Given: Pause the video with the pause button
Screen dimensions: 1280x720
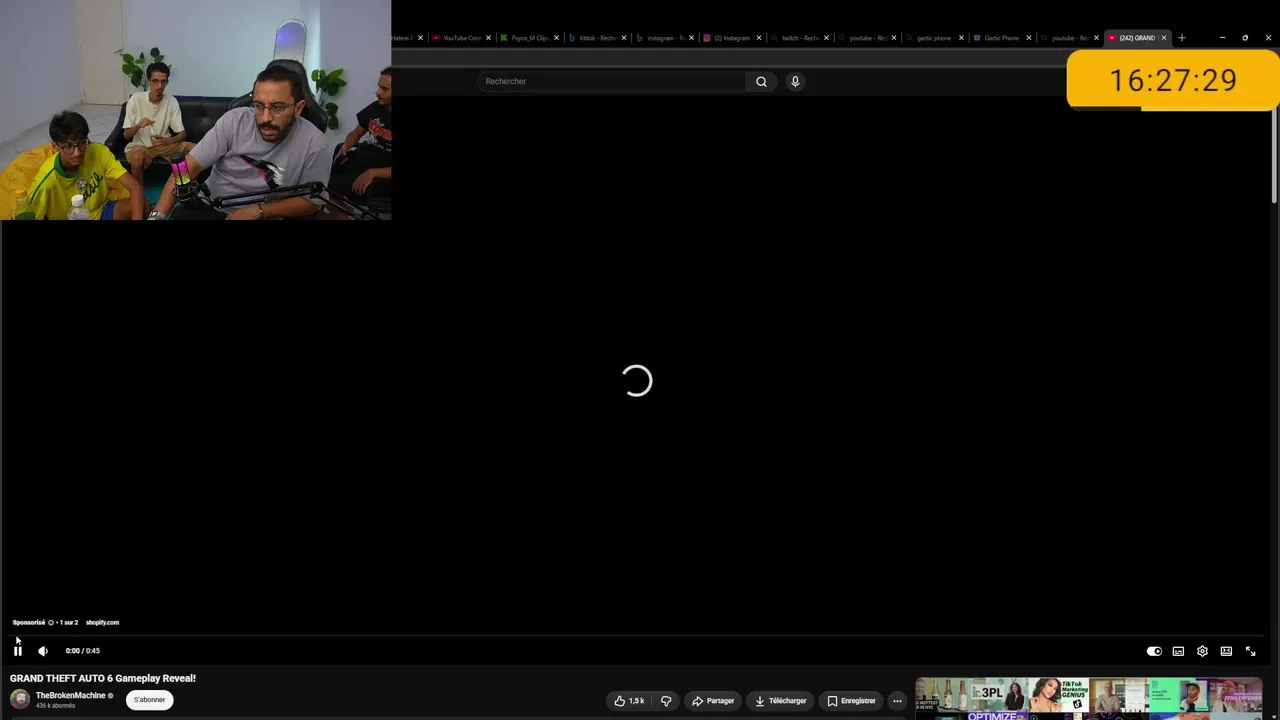Looking at the screenshot, I should (x=17, y=651).
